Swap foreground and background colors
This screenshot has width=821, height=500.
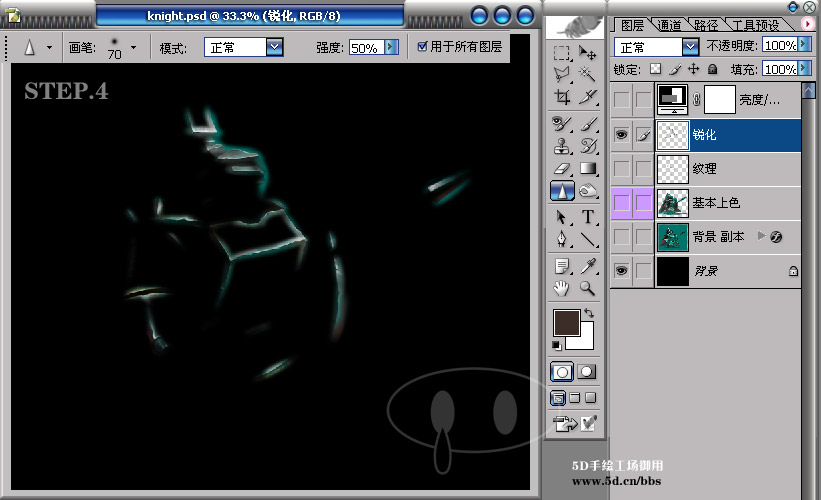coord(590,313)
